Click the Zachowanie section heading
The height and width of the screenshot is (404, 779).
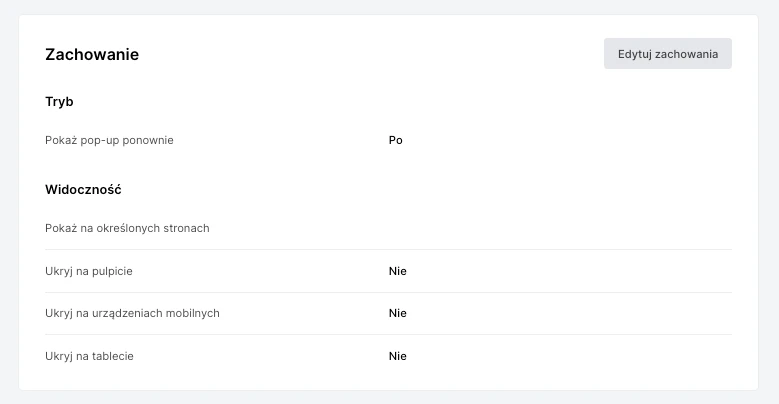click(x=92, y=55)
